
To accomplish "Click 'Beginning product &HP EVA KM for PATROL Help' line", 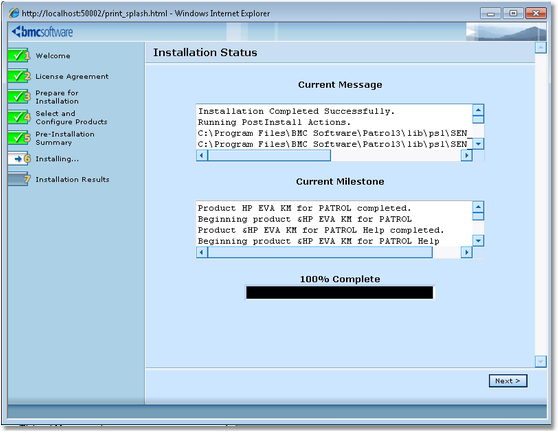I will (319, 241).
